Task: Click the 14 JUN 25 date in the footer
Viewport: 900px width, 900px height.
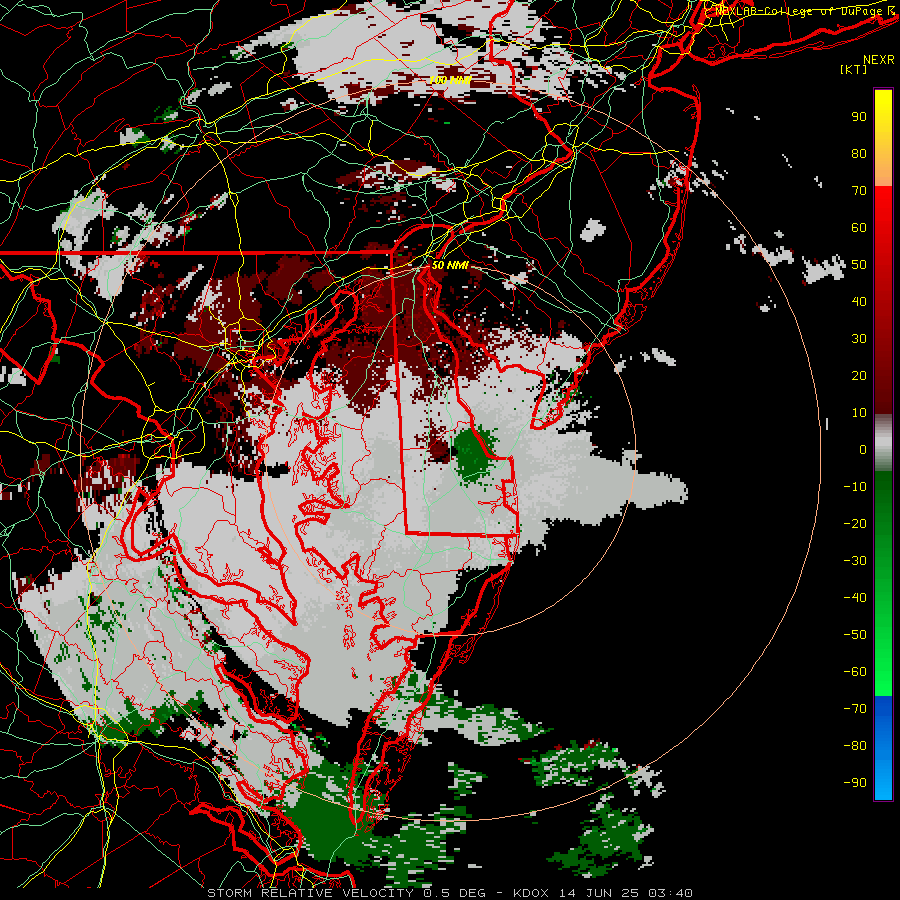Action: pos(599,893)
